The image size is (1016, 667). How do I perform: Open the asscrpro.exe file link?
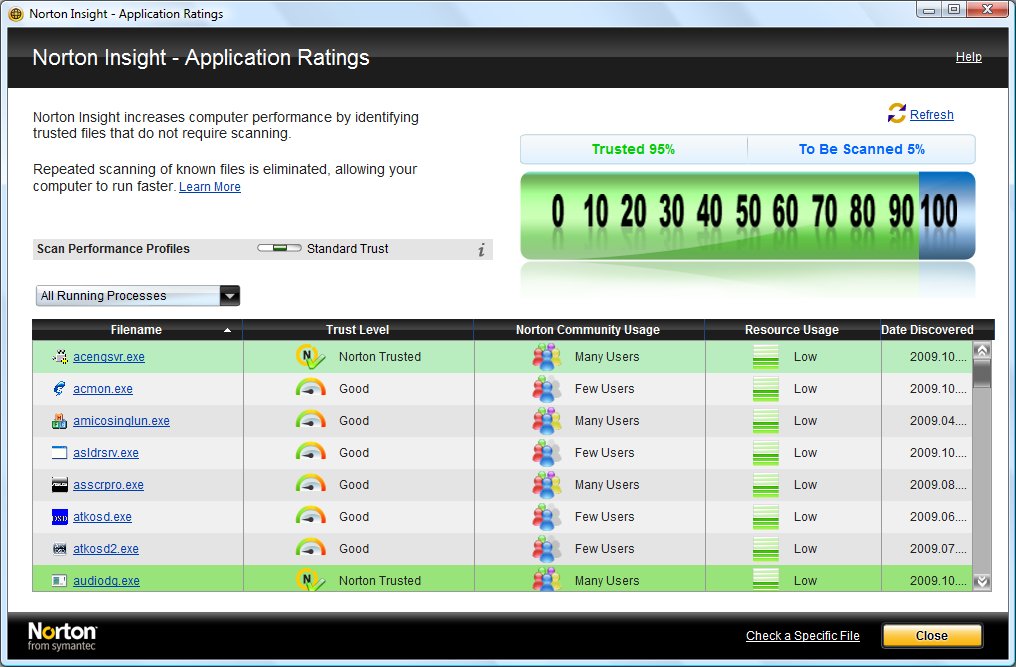coord(108,484)
